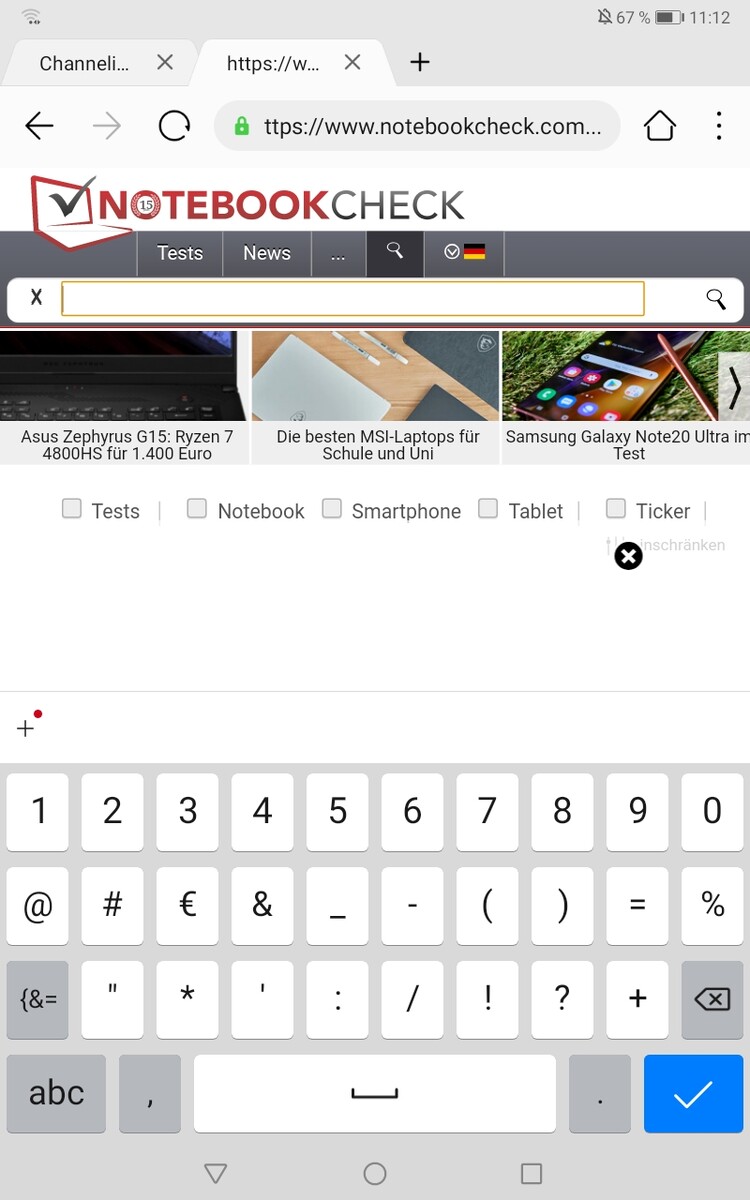Dismiss overlay with black circular close icon

click(x=628, y=556)
